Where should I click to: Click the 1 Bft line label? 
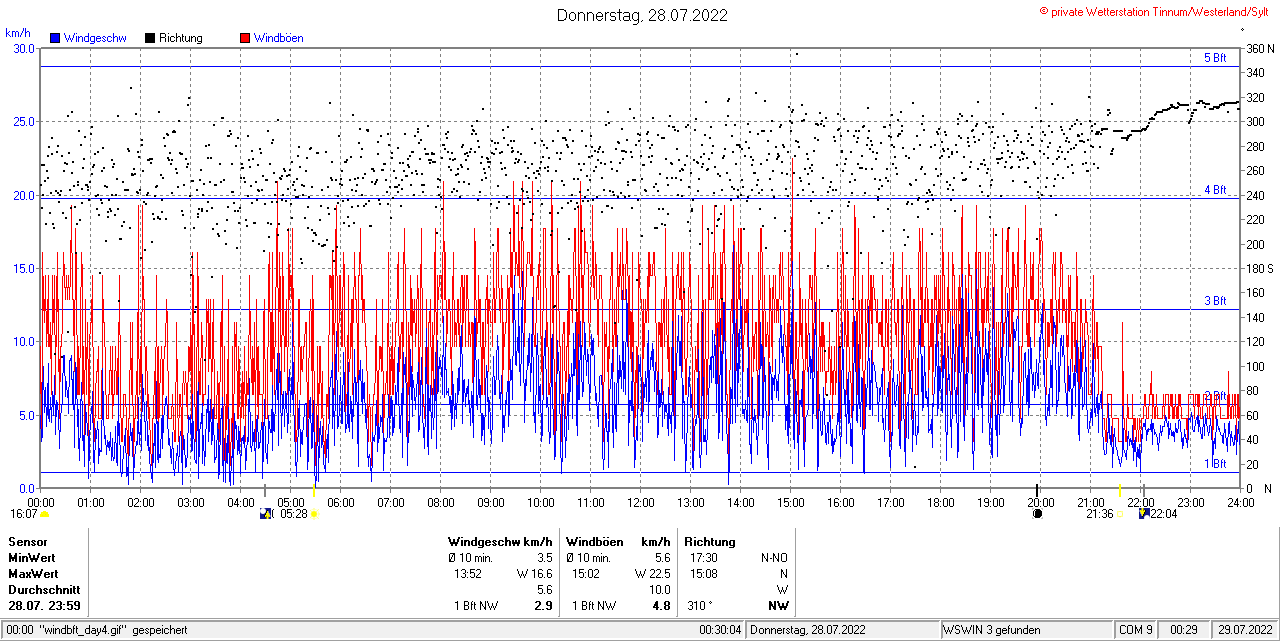tap(1215, 464)
